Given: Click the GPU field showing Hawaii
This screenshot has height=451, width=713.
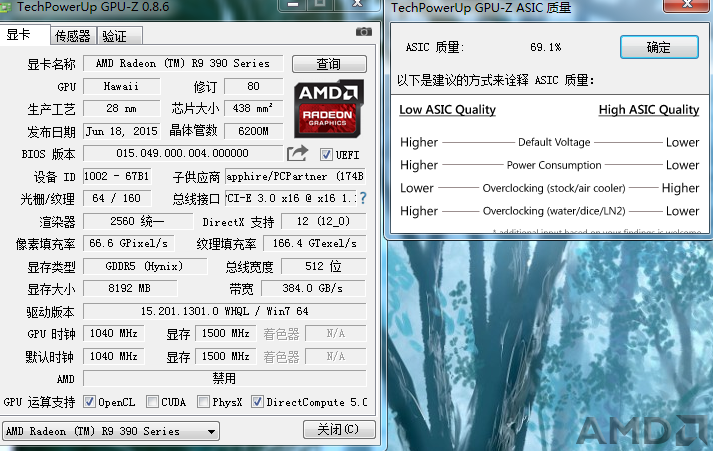Looking at the screenshot, I should coord(122,86).
